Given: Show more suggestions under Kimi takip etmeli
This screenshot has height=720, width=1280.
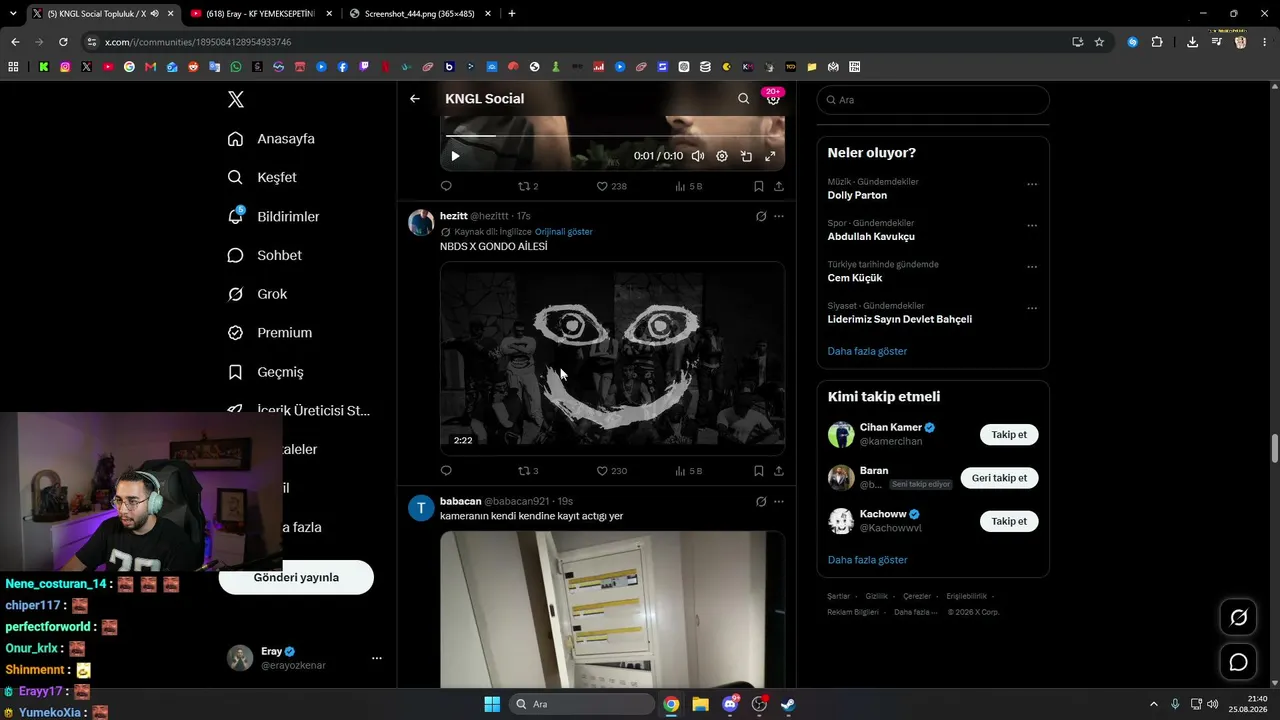Looking at the screenshot, I should pos(867,560).
